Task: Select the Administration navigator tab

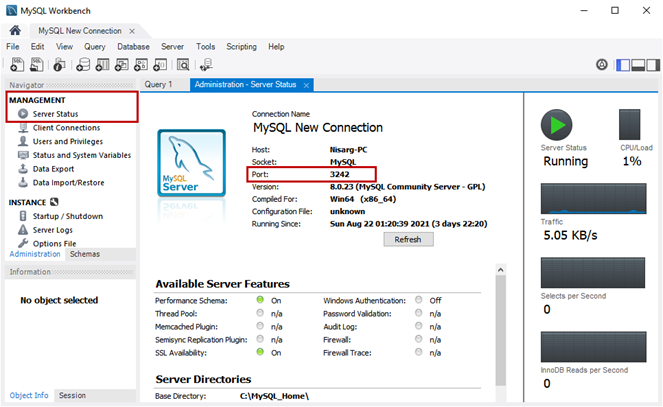Action: (x=35, y=254)
